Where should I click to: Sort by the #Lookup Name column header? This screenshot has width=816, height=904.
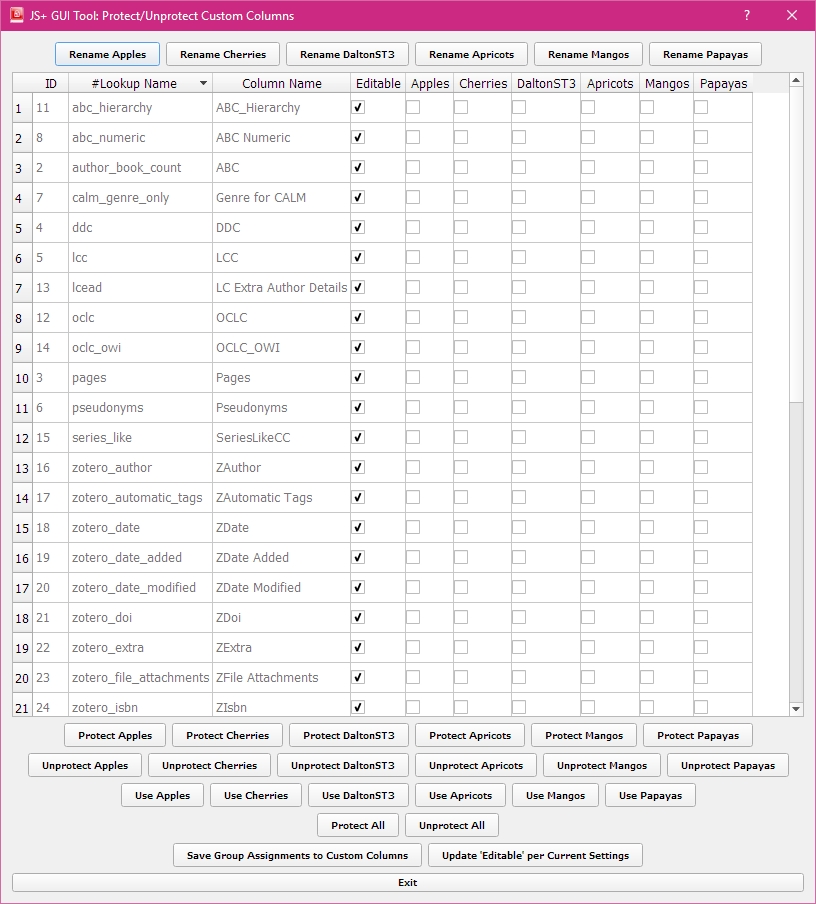click(x=140, y=83)
